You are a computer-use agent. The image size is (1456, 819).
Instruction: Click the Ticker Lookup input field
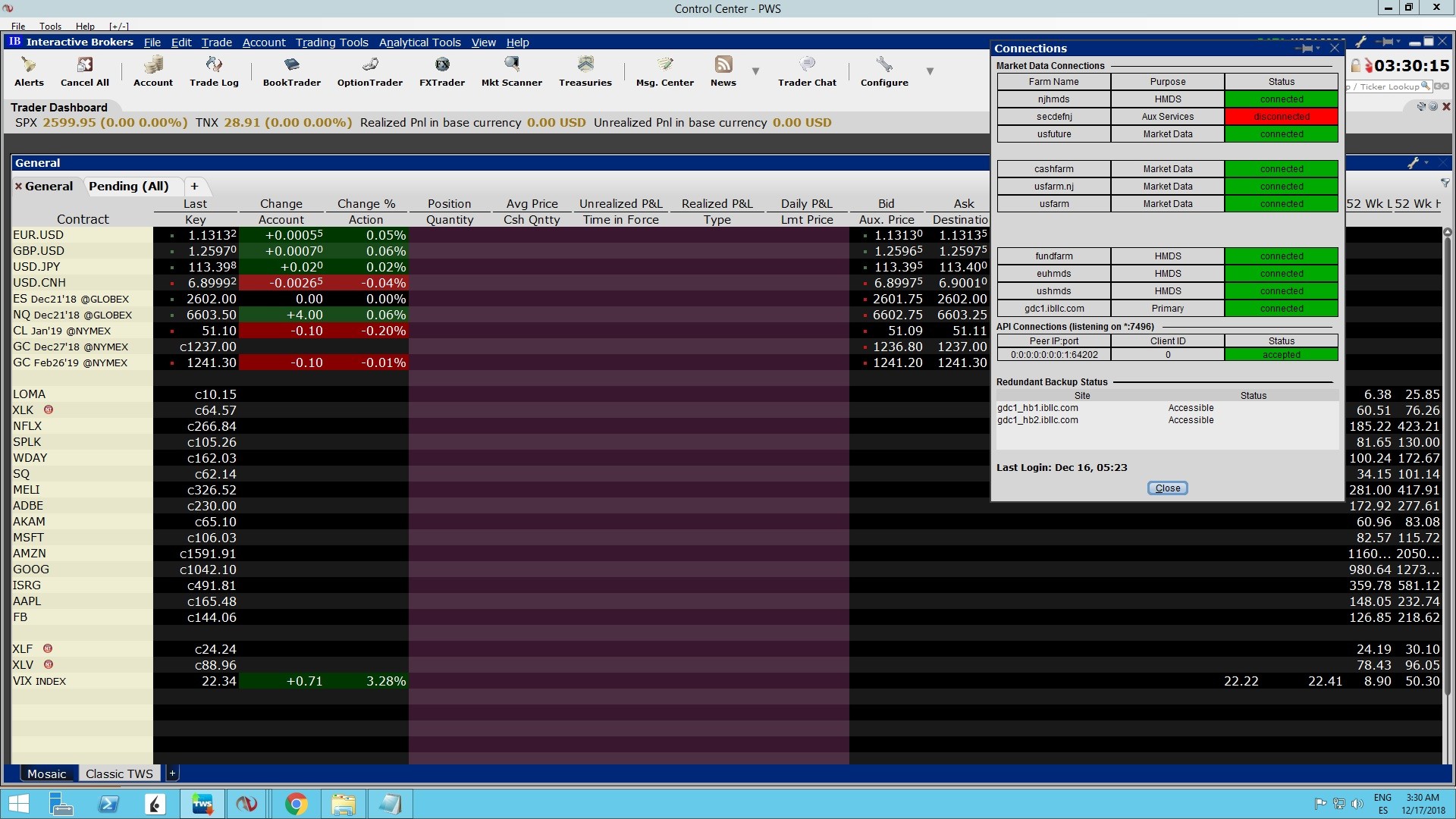coord(1388,86)
